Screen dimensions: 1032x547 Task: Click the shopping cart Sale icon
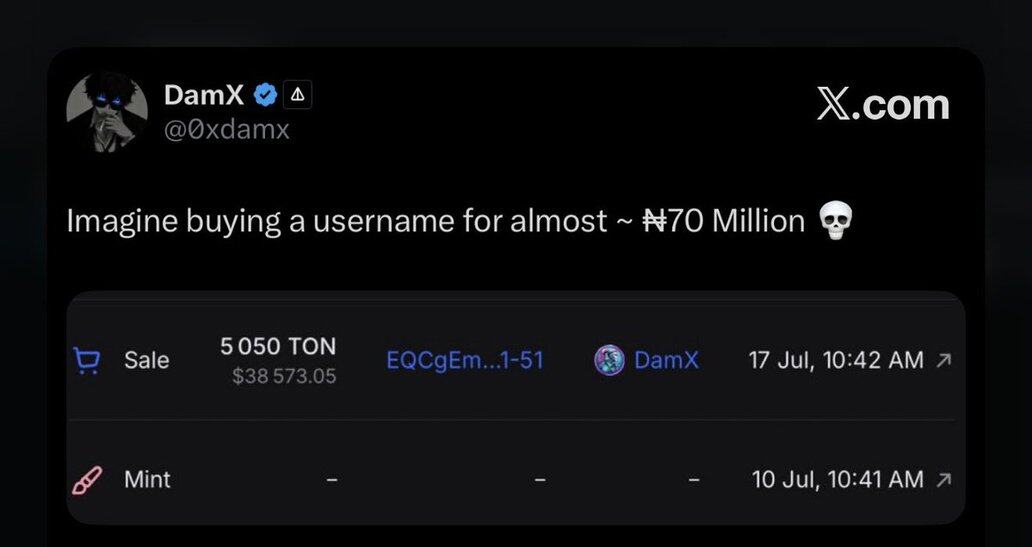tap(88, 360)
